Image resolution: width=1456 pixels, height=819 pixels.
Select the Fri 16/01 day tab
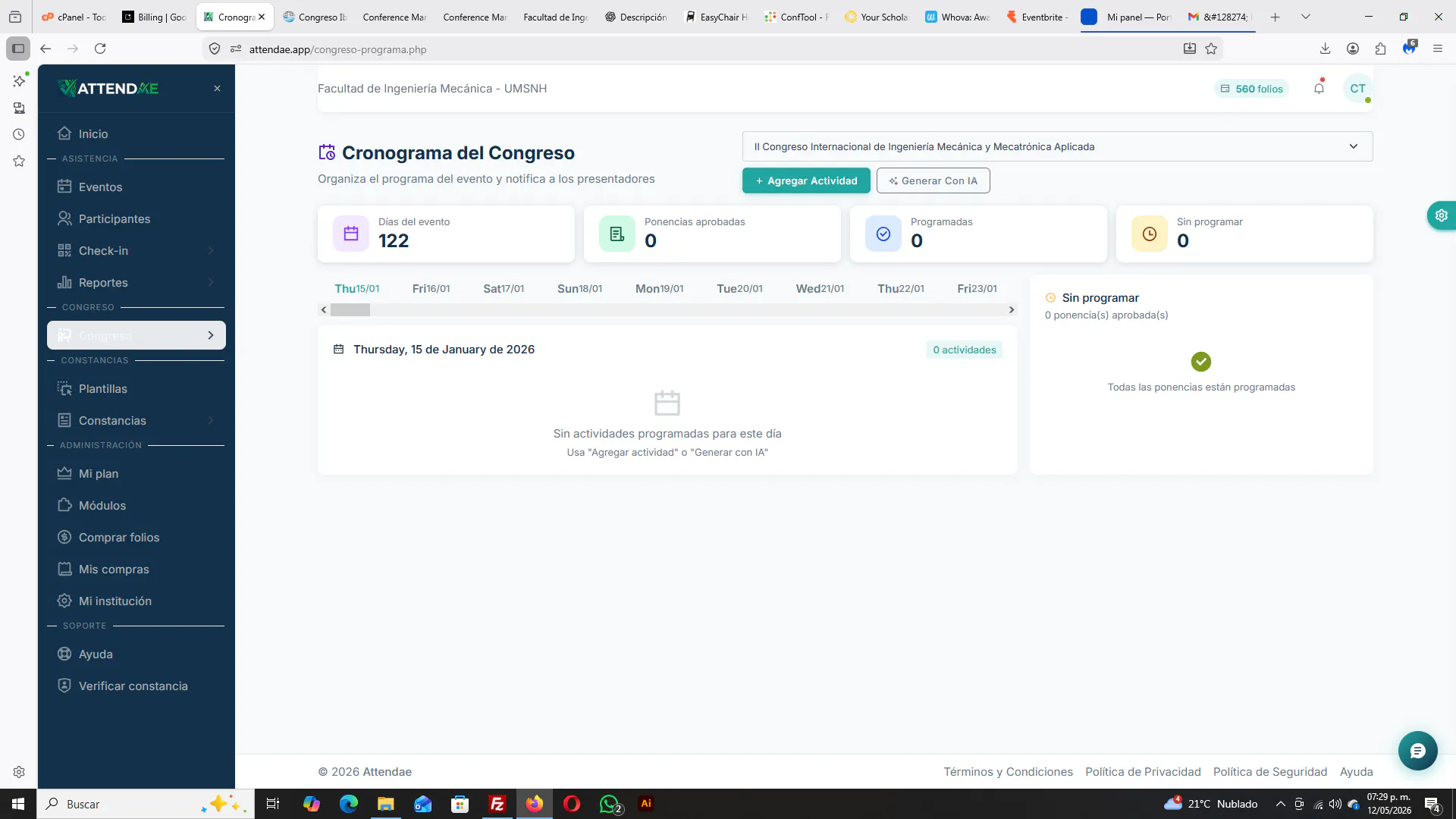[431, 289]
